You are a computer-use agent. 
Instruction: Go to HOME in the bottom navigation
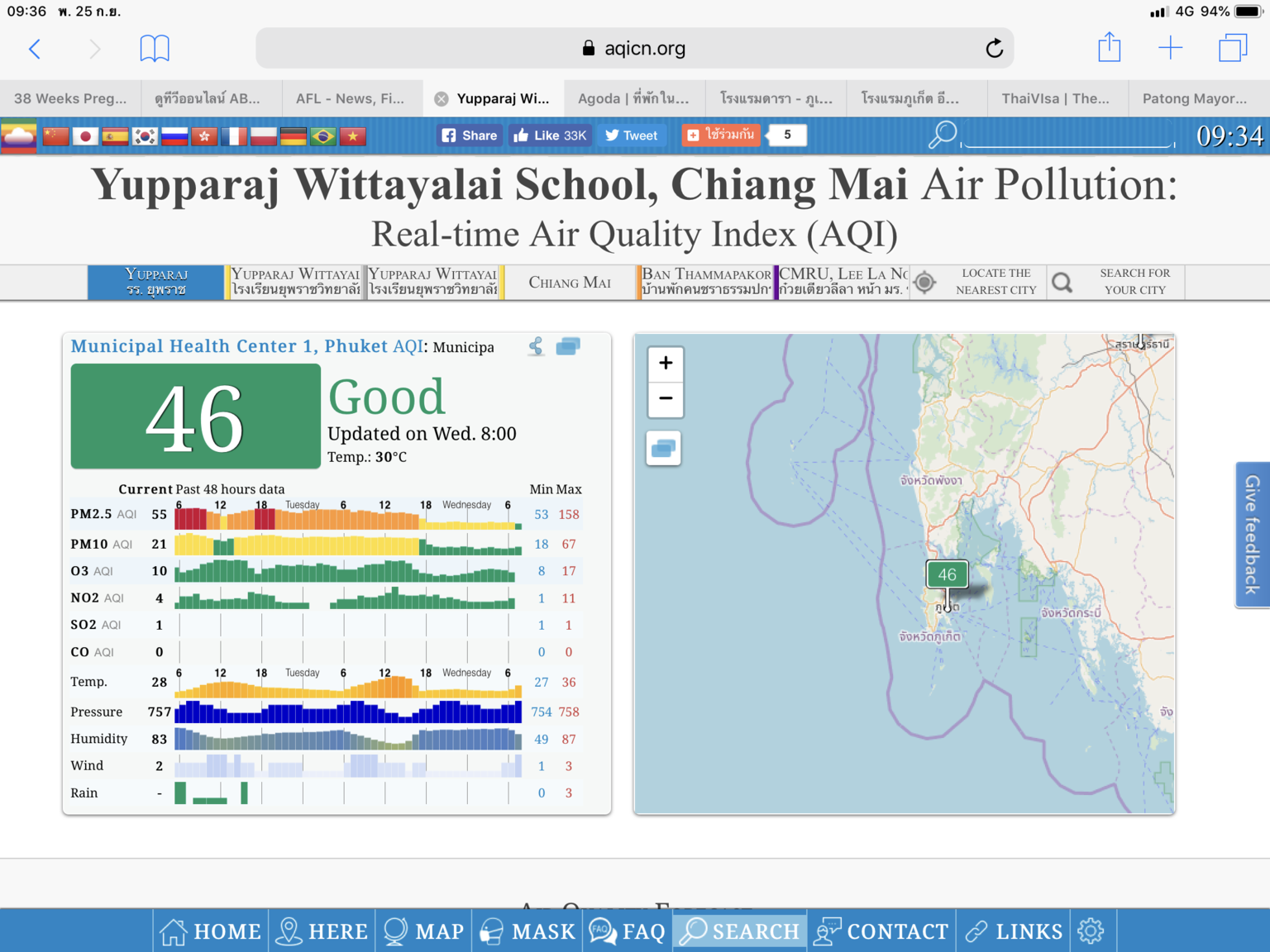(x=211, y=931)
